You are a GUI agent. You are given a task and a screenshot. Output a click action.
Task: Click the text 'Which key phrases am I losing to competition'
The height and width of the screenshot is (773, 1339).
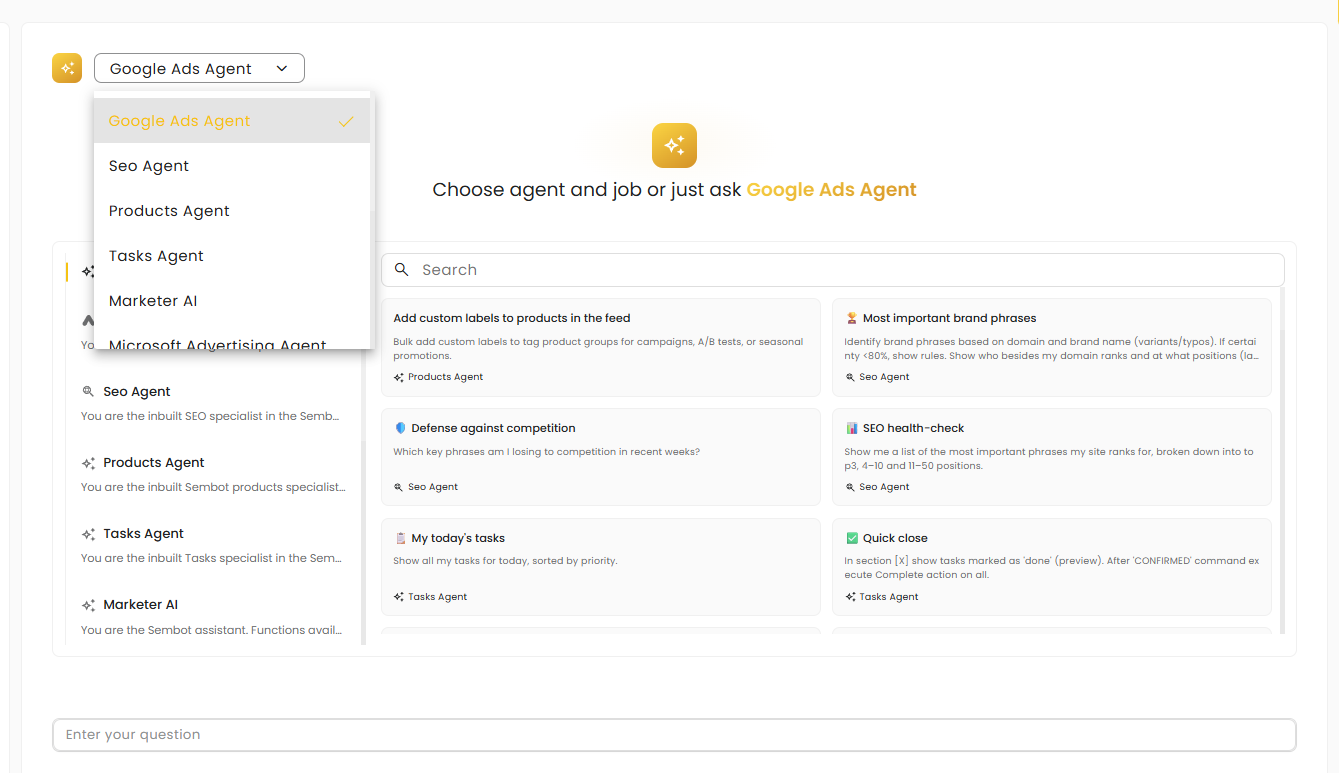pyautogui.click(x=547, y=452)
